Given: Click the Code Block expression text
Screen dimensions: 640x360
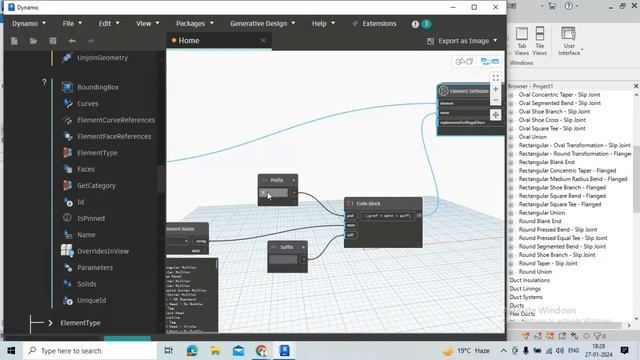Looking at the screenshot, I should coord(387,216).
